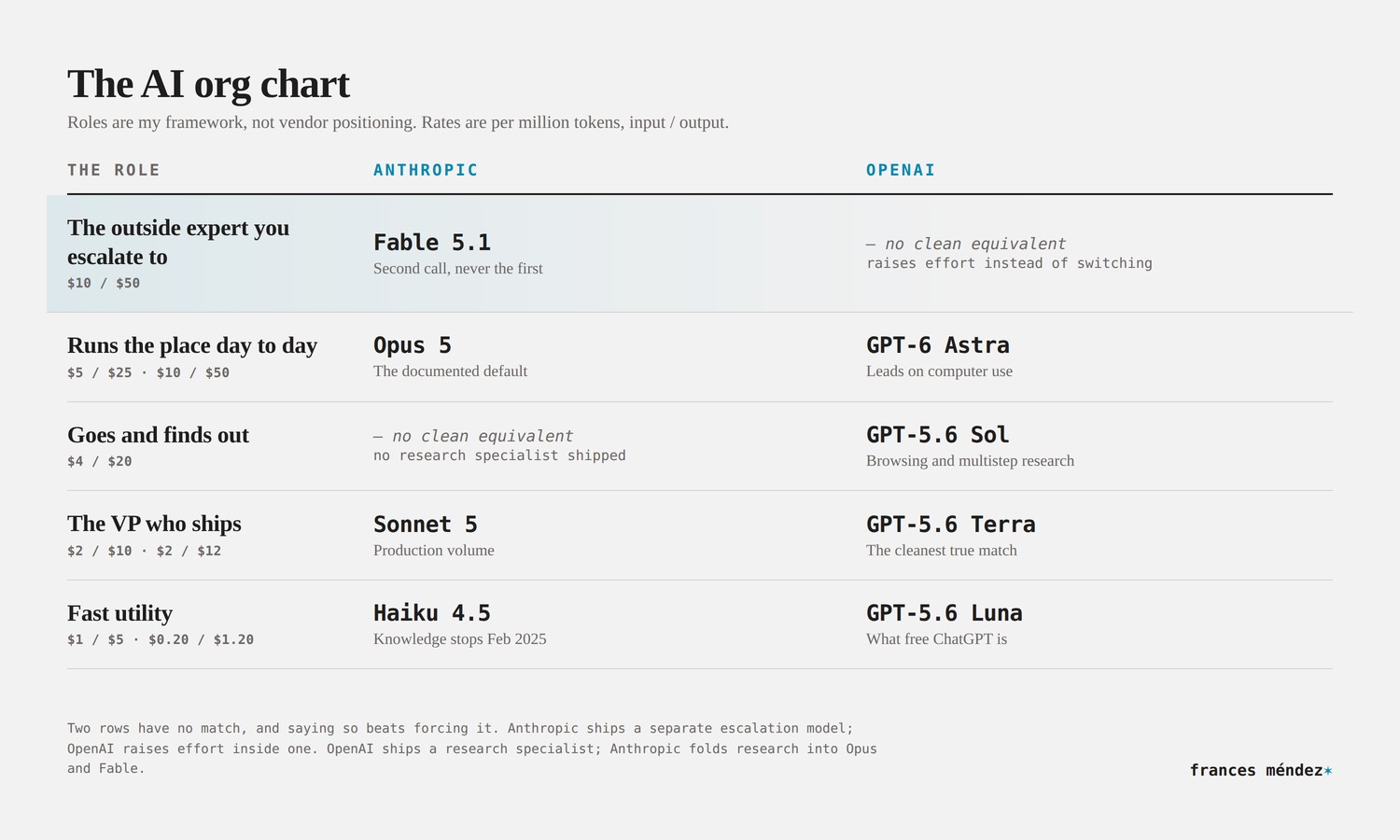The width and height of the screenshot is (1400, 840).
Task: Click THE ROLE column header
Action: pyautogui.click(x=114, y=170)
